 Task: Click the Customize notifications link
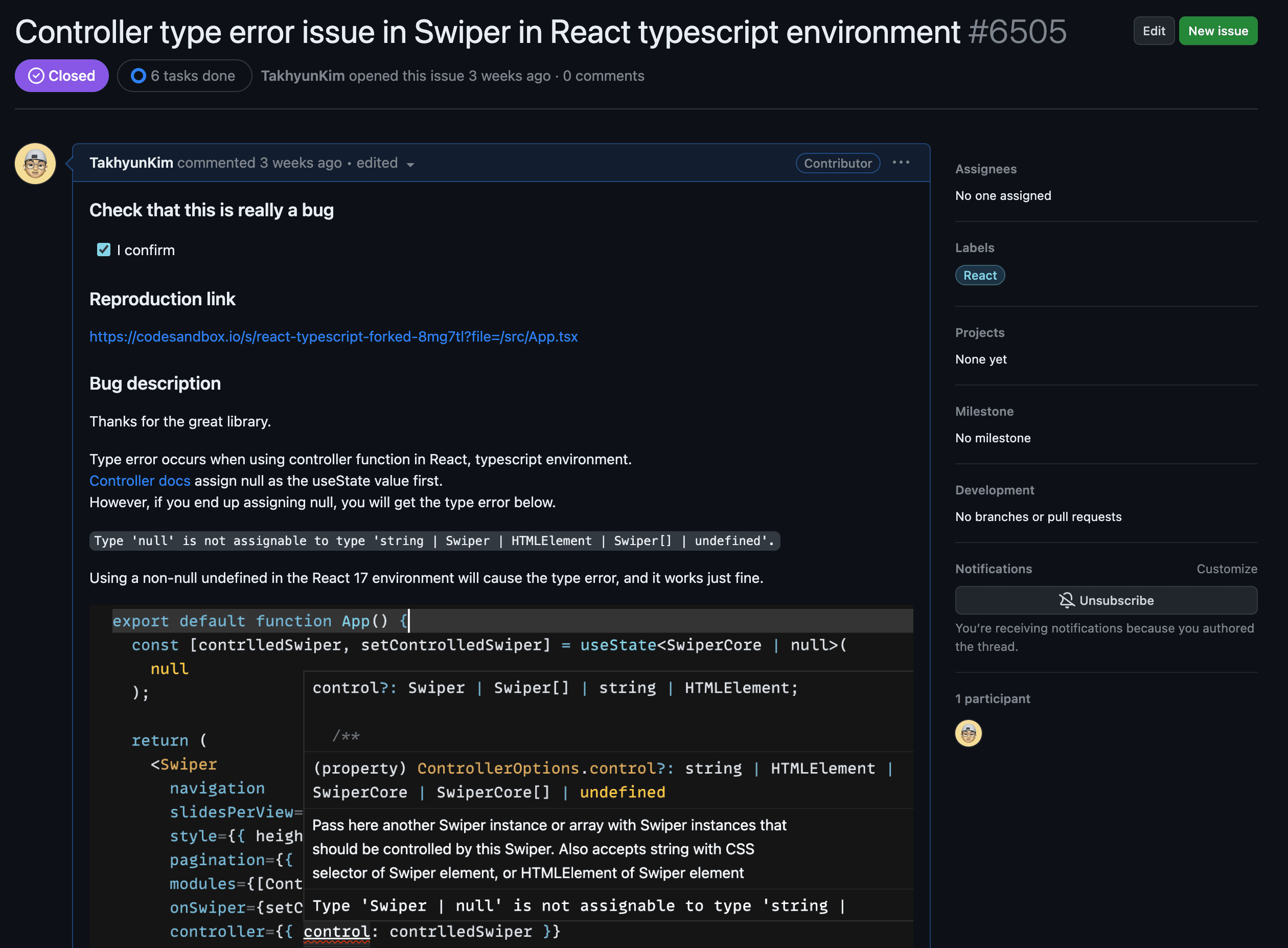click(x=1227, y=569)
